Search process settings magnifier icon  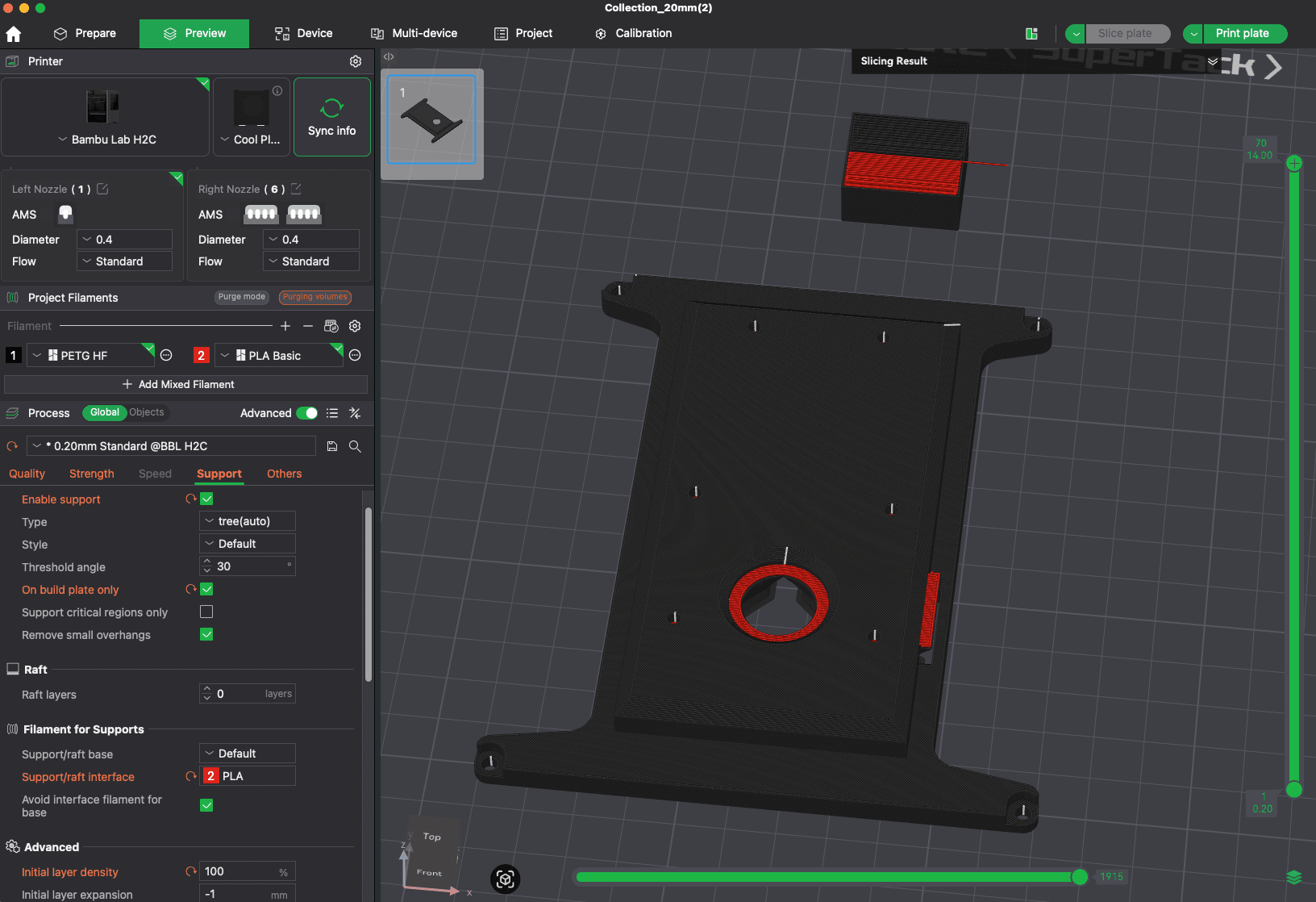coord(355,446)
